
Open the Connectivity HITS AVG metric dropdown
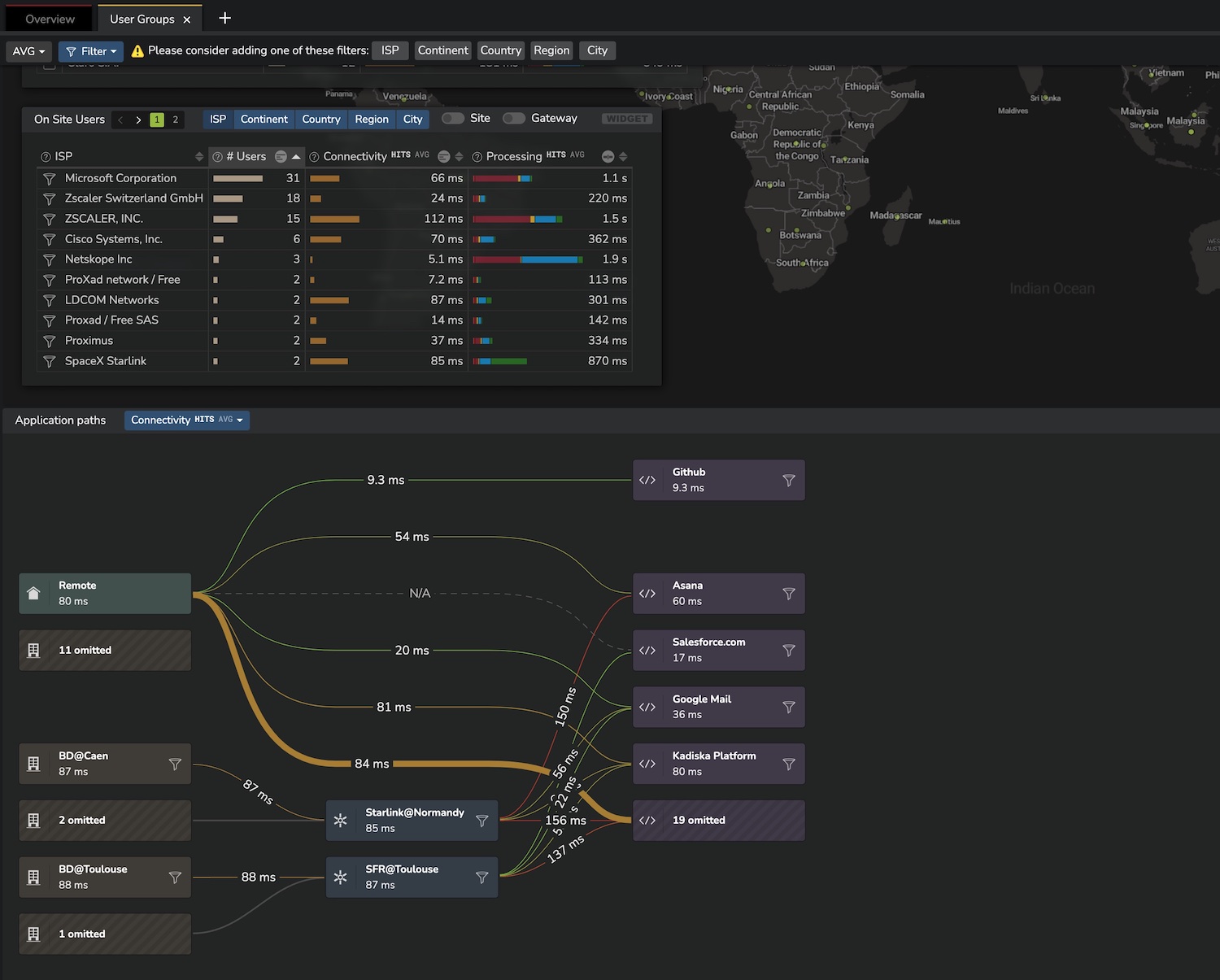(187, 420)
